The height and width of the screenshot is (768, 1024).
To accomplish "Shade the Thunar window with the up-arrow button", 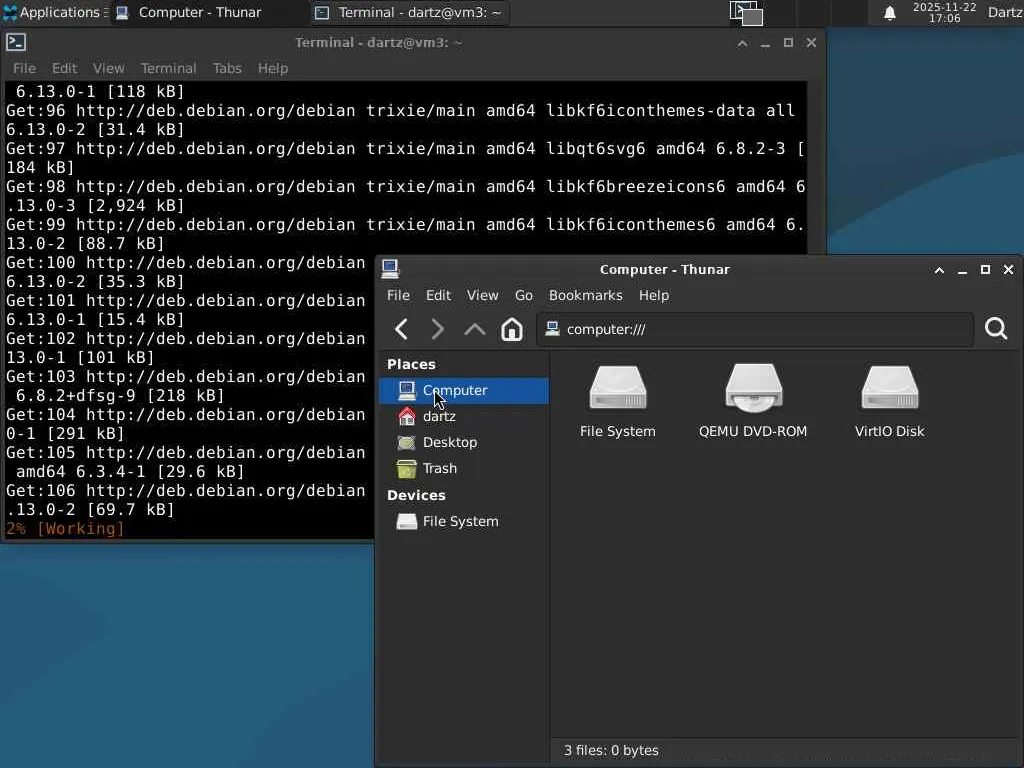I will tap(939, 270).
